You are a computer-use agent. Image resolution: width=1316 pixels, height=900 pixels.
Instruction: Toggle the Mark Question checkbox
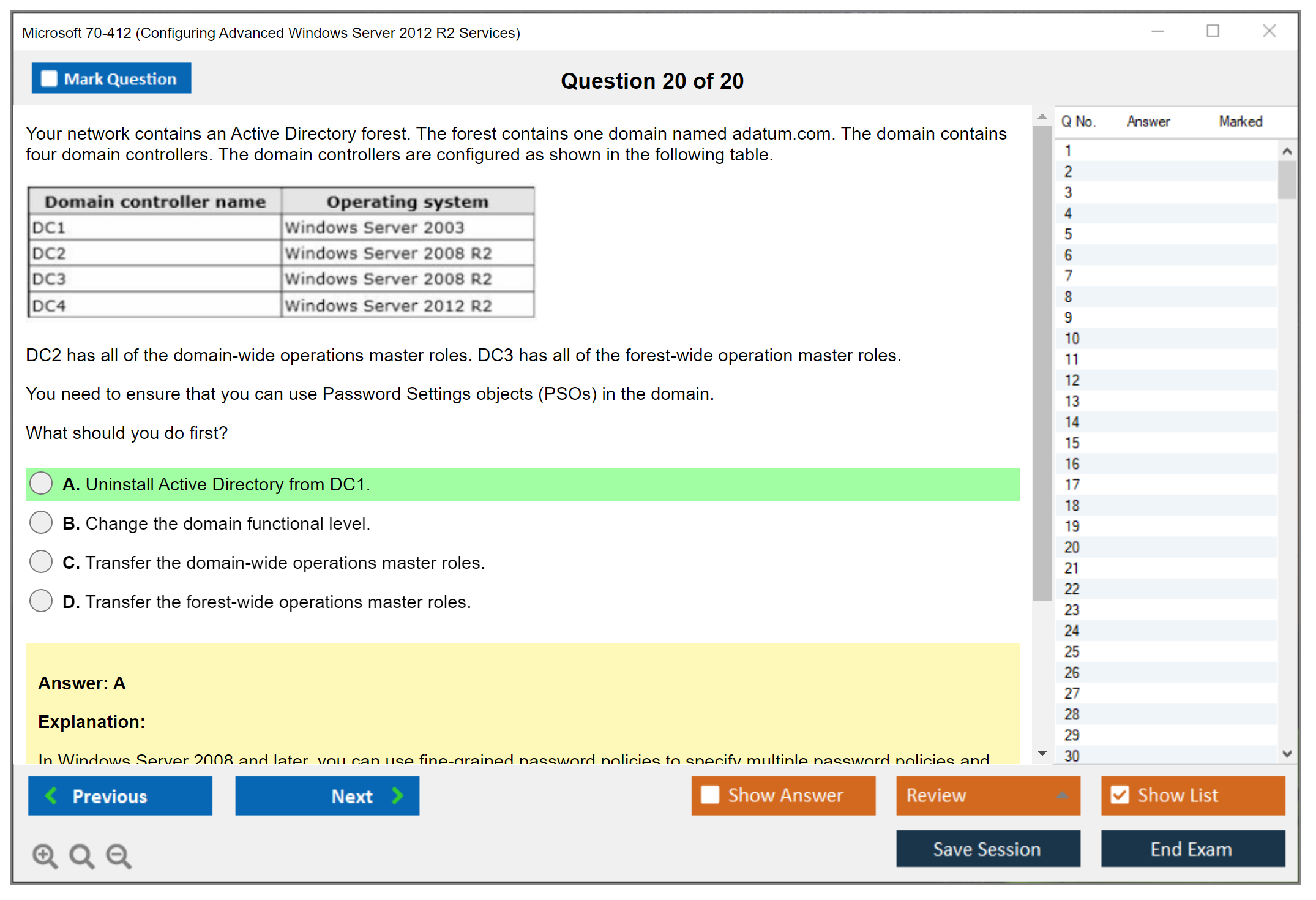pos(49,79)
